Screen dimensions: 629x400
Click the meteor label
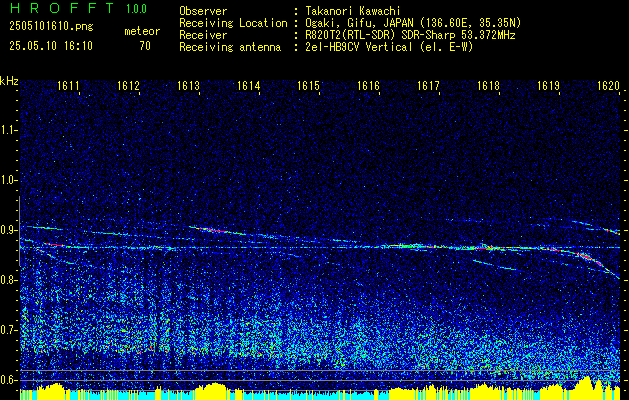[x=142, y=31]
